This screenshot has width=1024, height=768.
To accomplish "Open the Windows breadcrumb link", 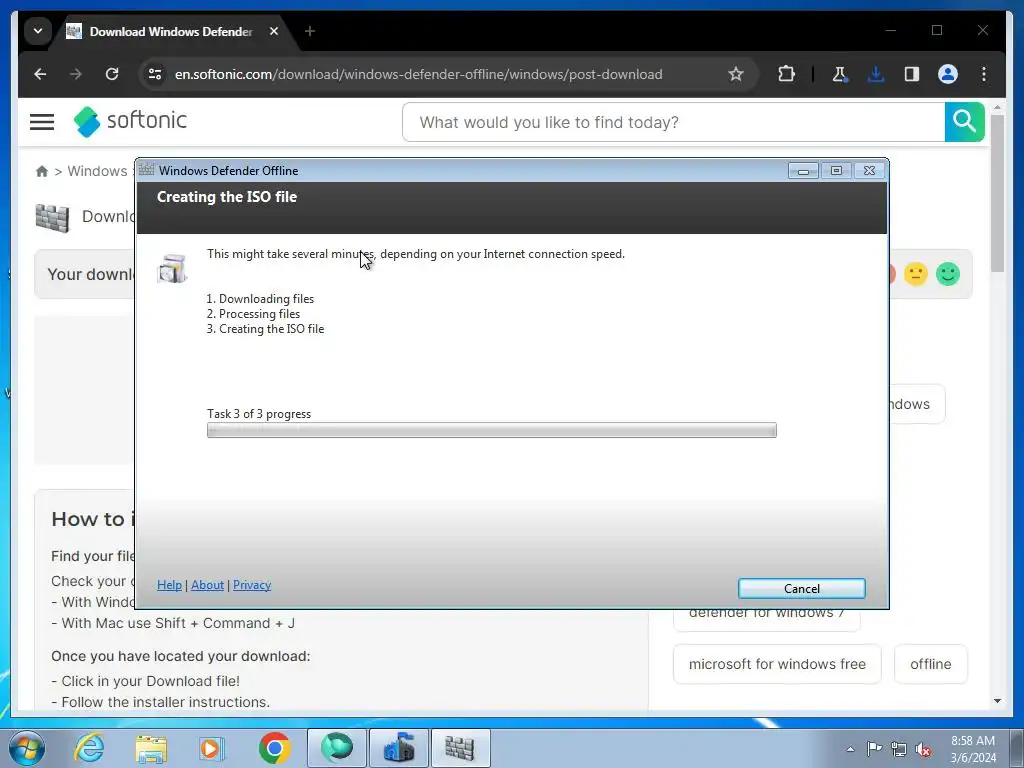I will pyautogui.click(x=97, y=171).
